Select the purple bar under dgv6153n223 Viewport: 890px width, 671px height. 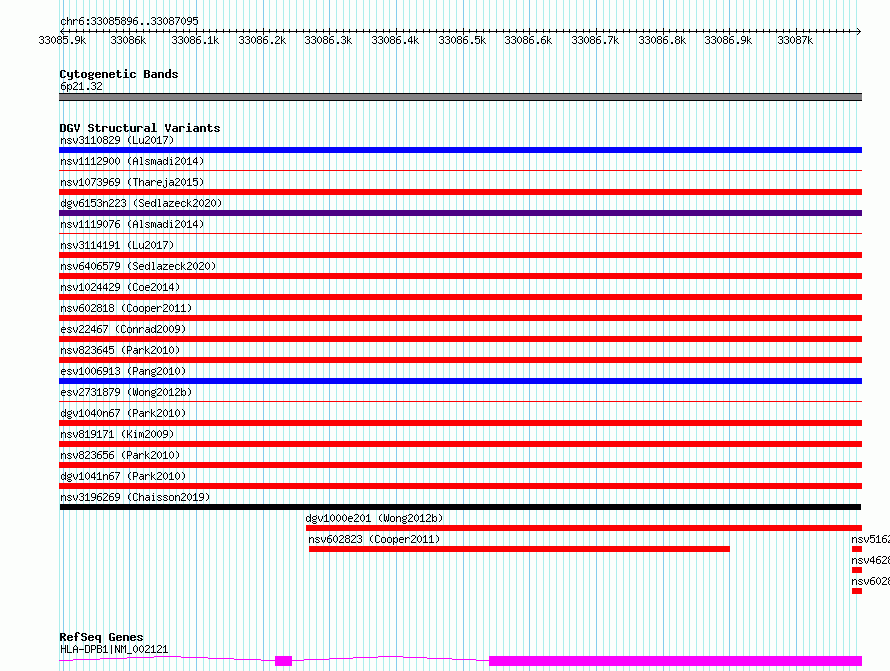(x=460, y=213)
